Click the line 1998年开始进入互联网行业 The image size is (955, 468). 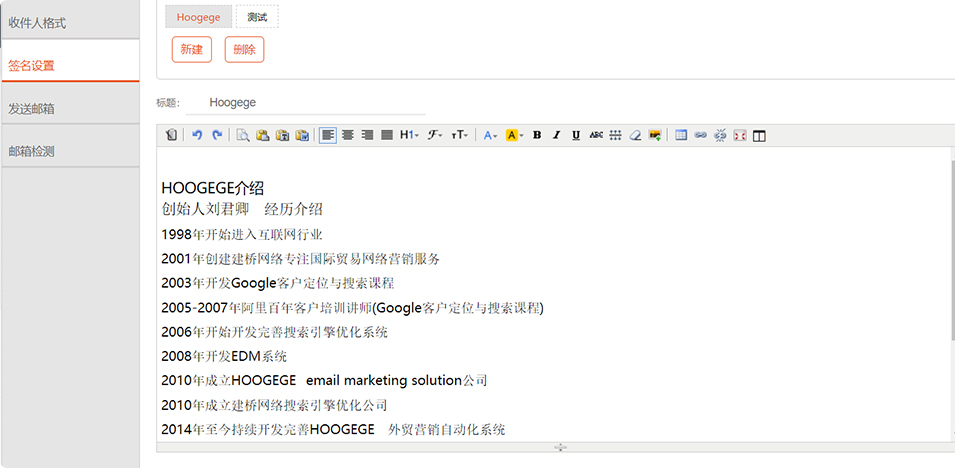tap(242, 234)
